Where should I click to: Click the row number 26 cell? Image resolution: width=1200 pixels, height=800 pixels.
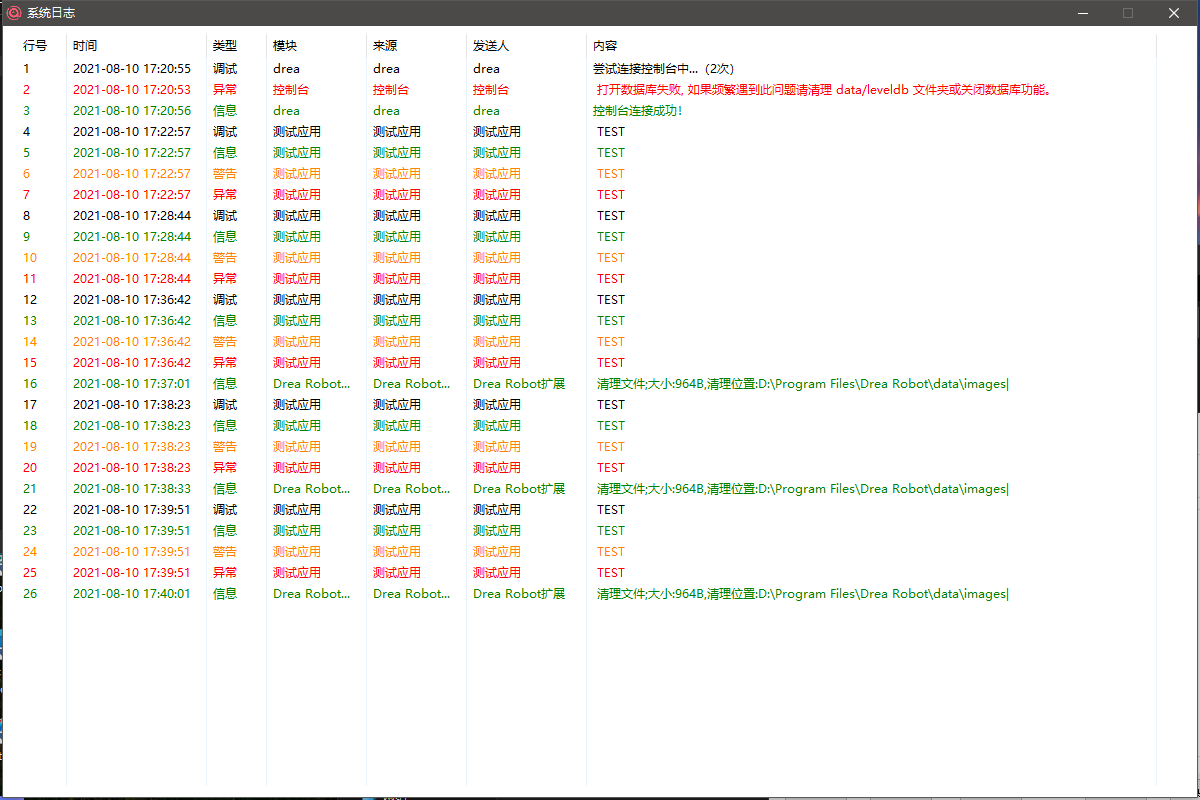tap(30, 594)
